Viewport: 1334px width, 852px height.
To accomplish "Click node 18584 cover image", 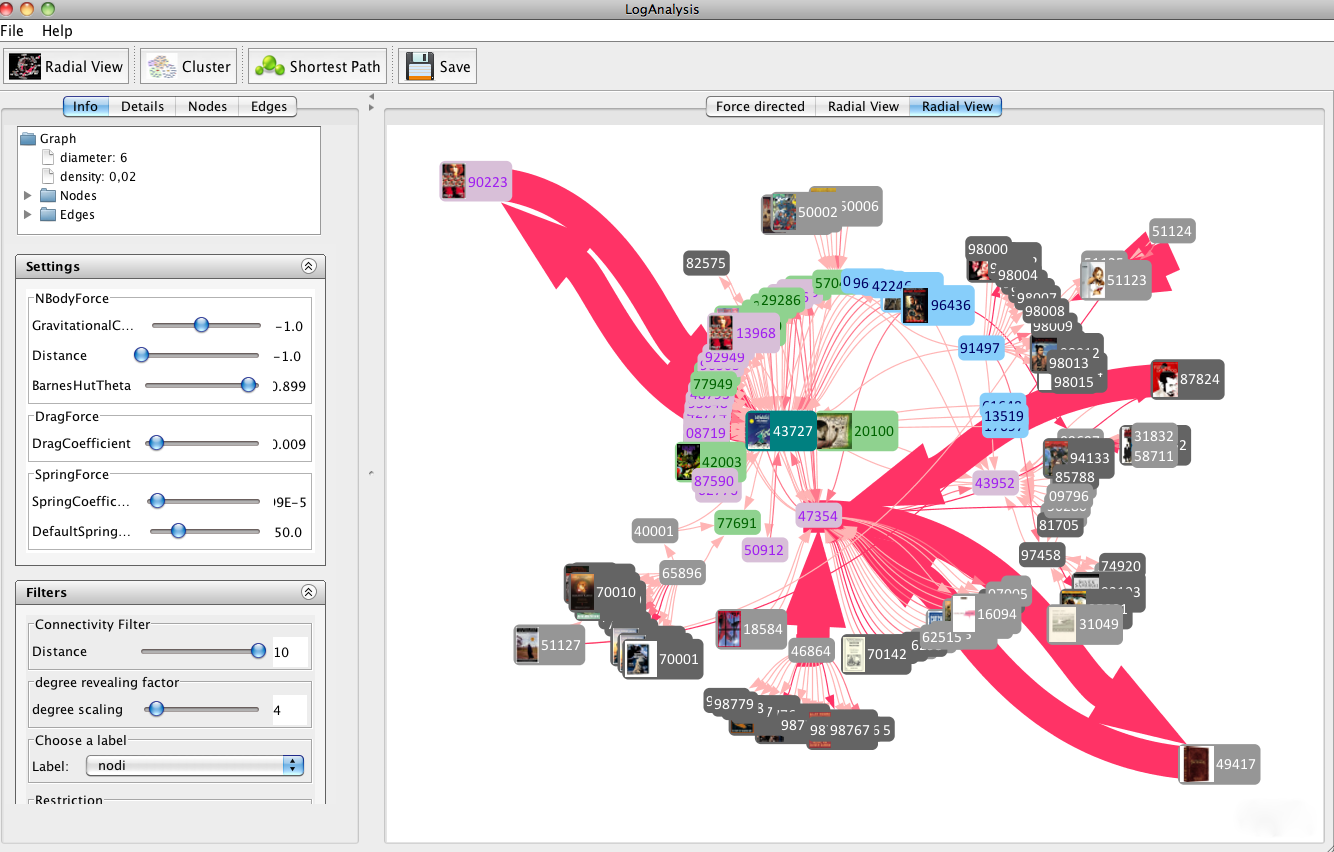I will pyautogui.click(x=729, y=629).
